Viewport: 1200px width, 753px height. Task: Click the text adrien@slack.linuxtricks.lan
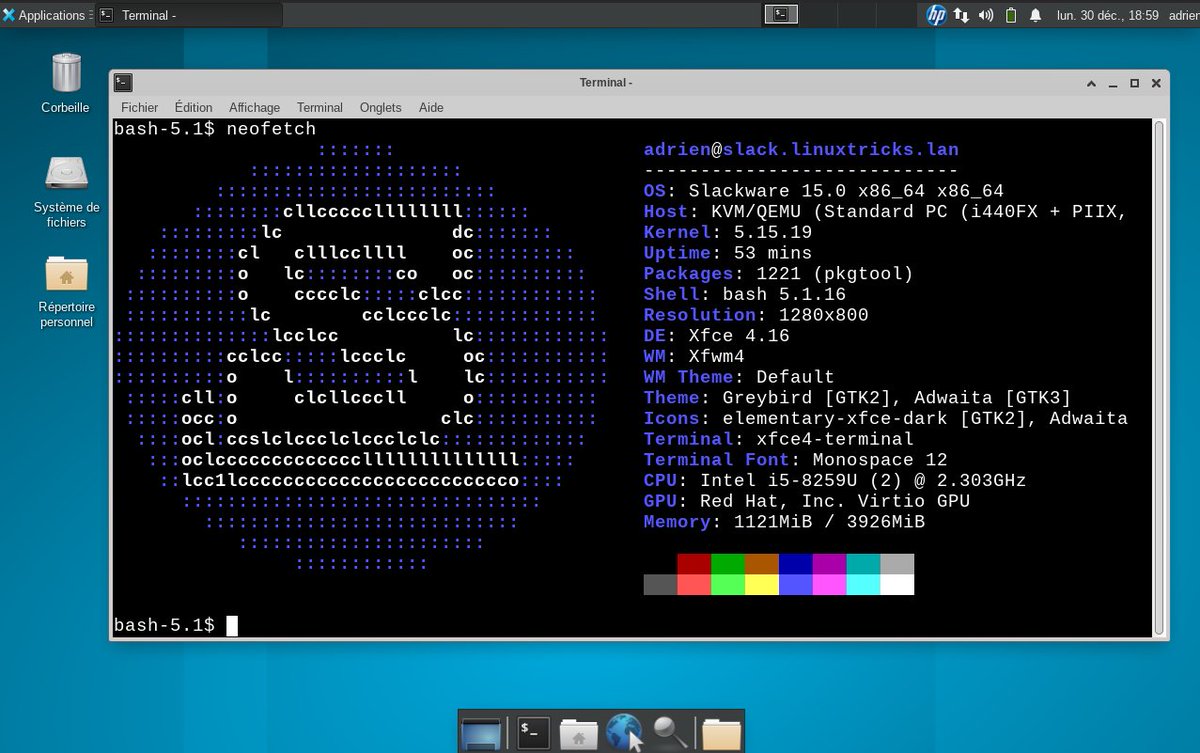tap(801, 150)
